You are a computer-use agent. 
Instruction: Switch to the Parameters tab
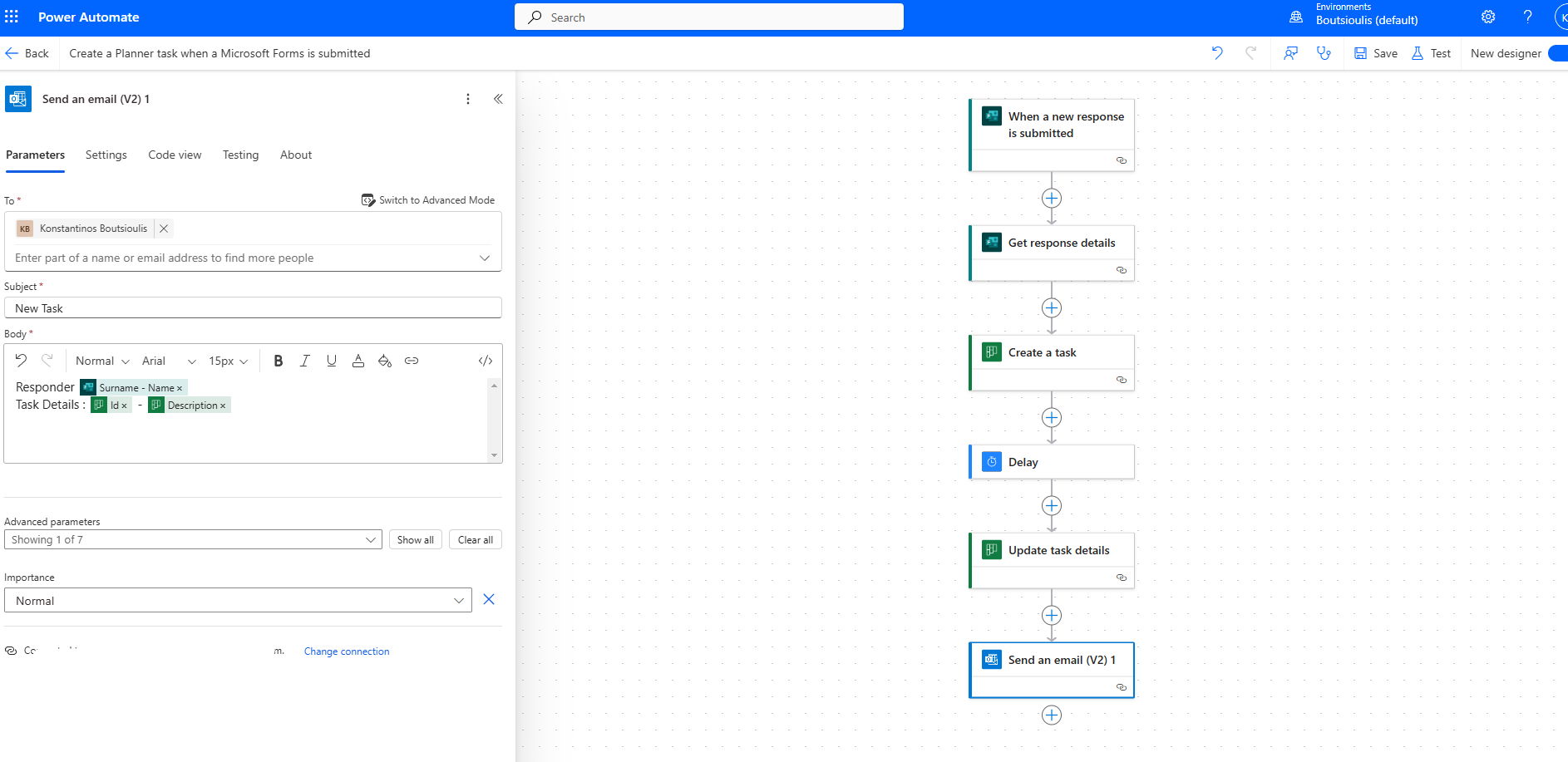pyautogui.click(x=35, y=155)
